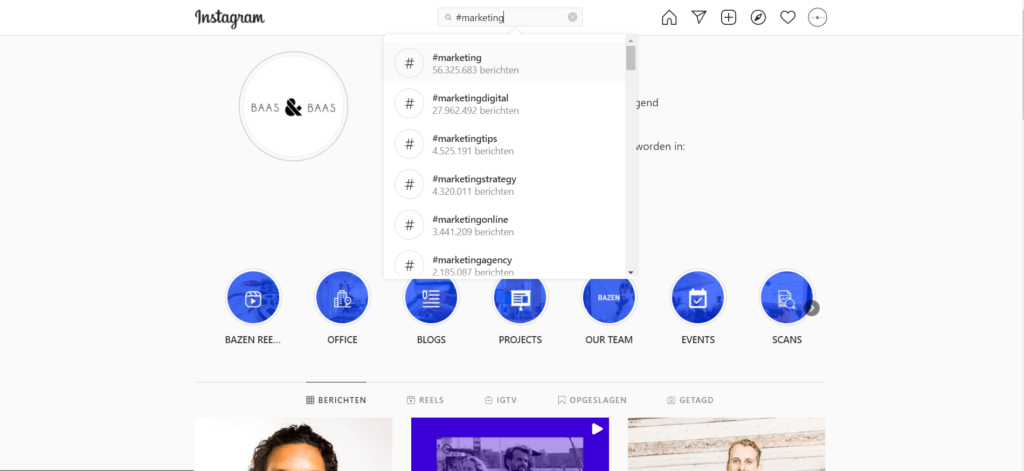This screenshot has height=471, width=1024.
Task: Click hash icon beside #marketingonline
Action: point(409,225)
